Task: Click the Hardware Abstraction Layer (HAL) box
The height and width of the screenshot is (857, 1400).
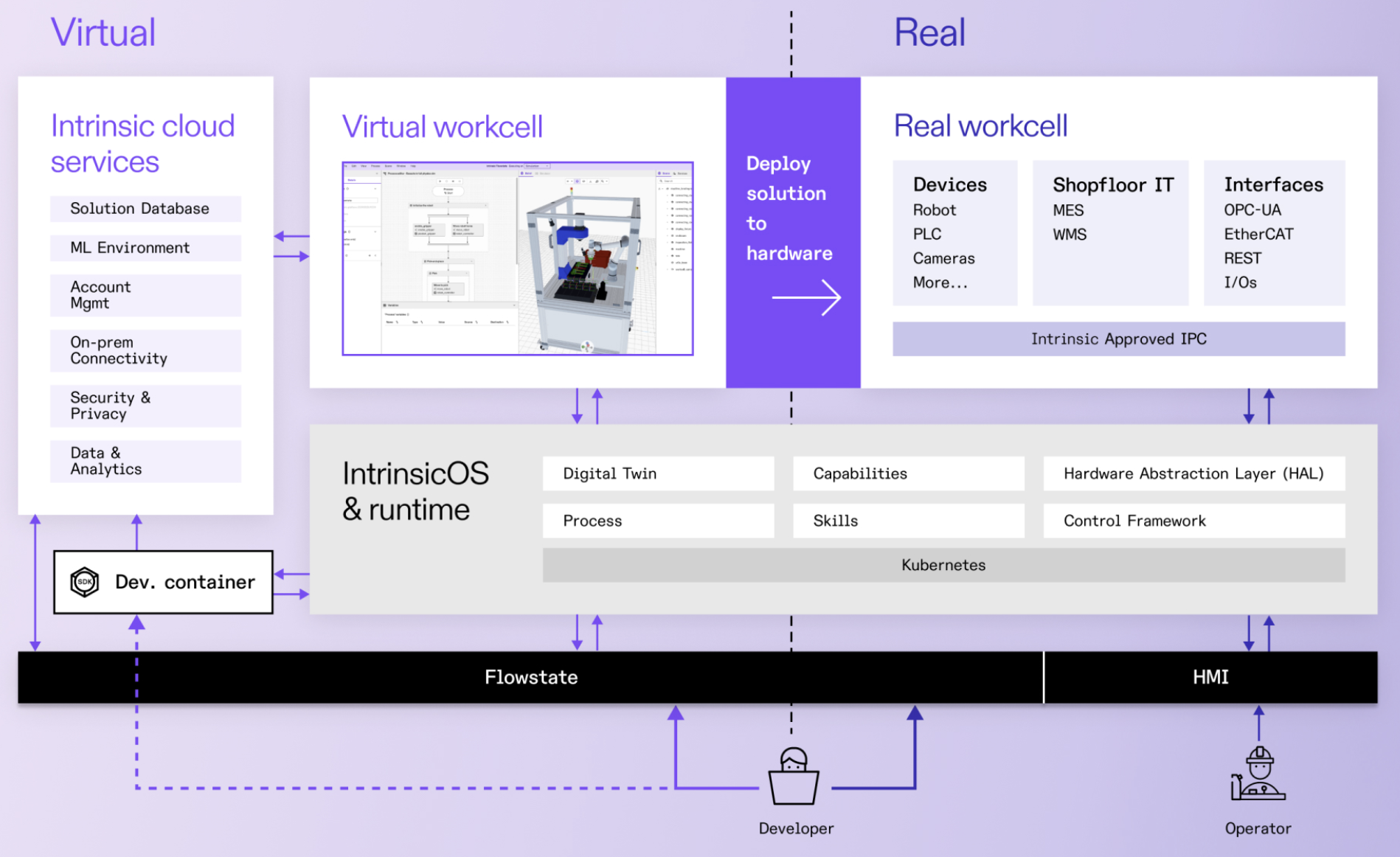Action: tap(1193, 473)
